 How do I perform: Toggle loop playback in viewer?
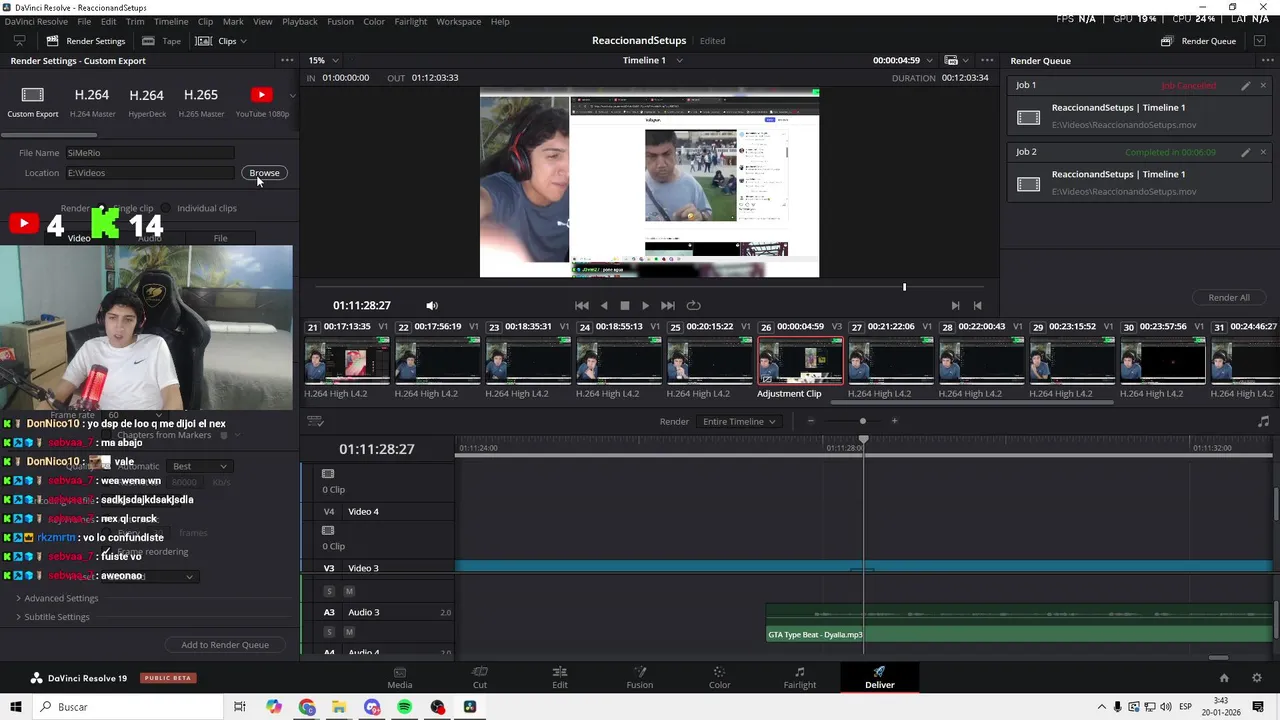tap(693, 305)
